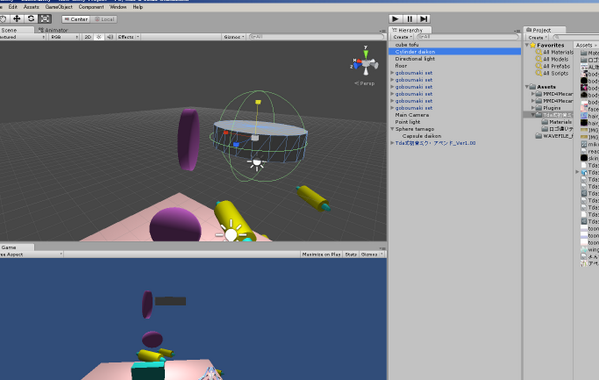The height and width of the screenshot is (380, 599).
Task: Switch to the Animator tab
Action: pos(53,30)
